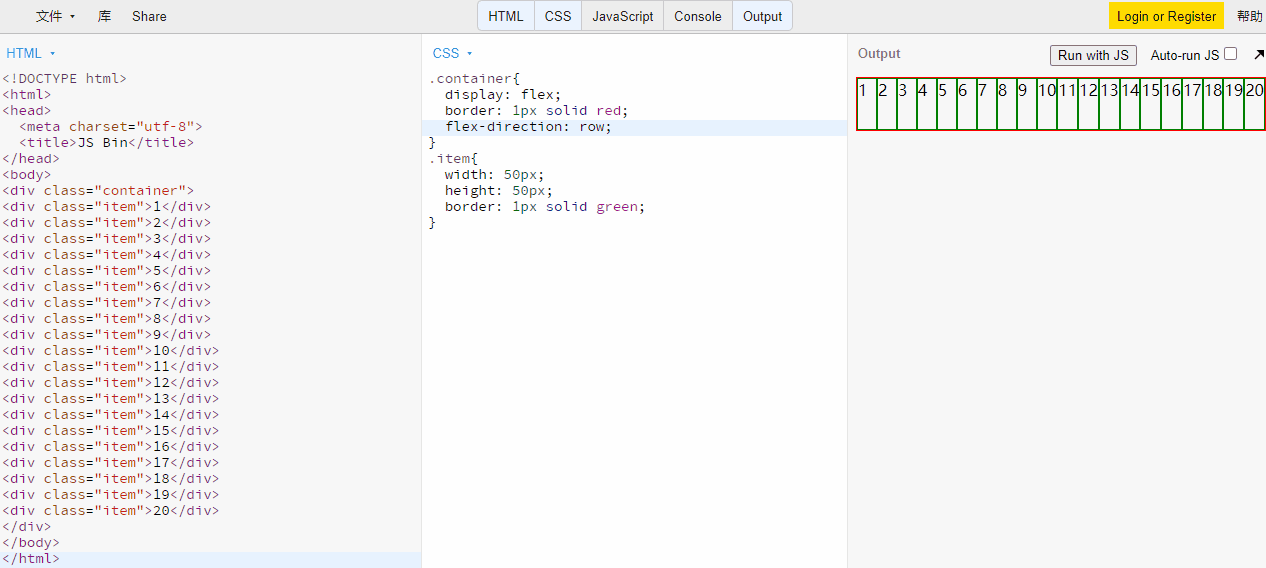This screenshot has height=568, width=1266.
Task: Click output box numbered 3
Action: 907,104
